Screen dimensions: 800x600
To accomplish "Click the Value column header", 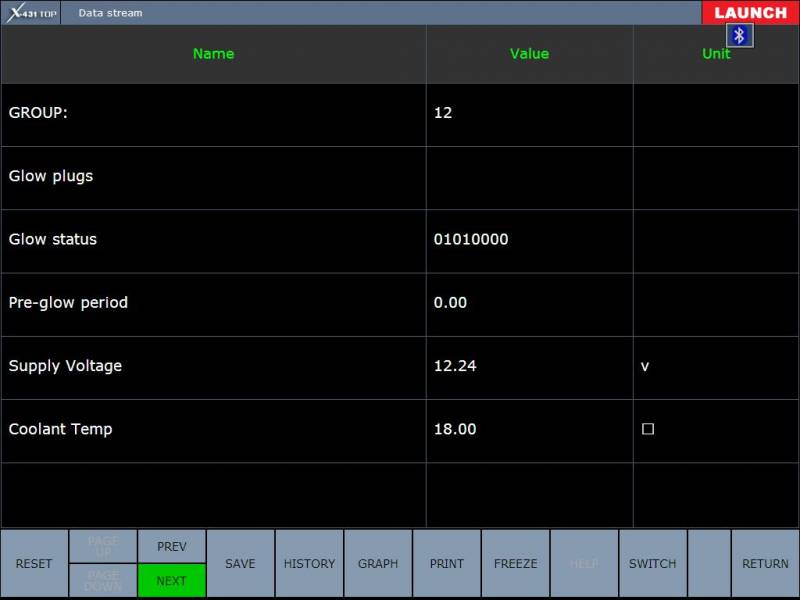I will [529, 54].
